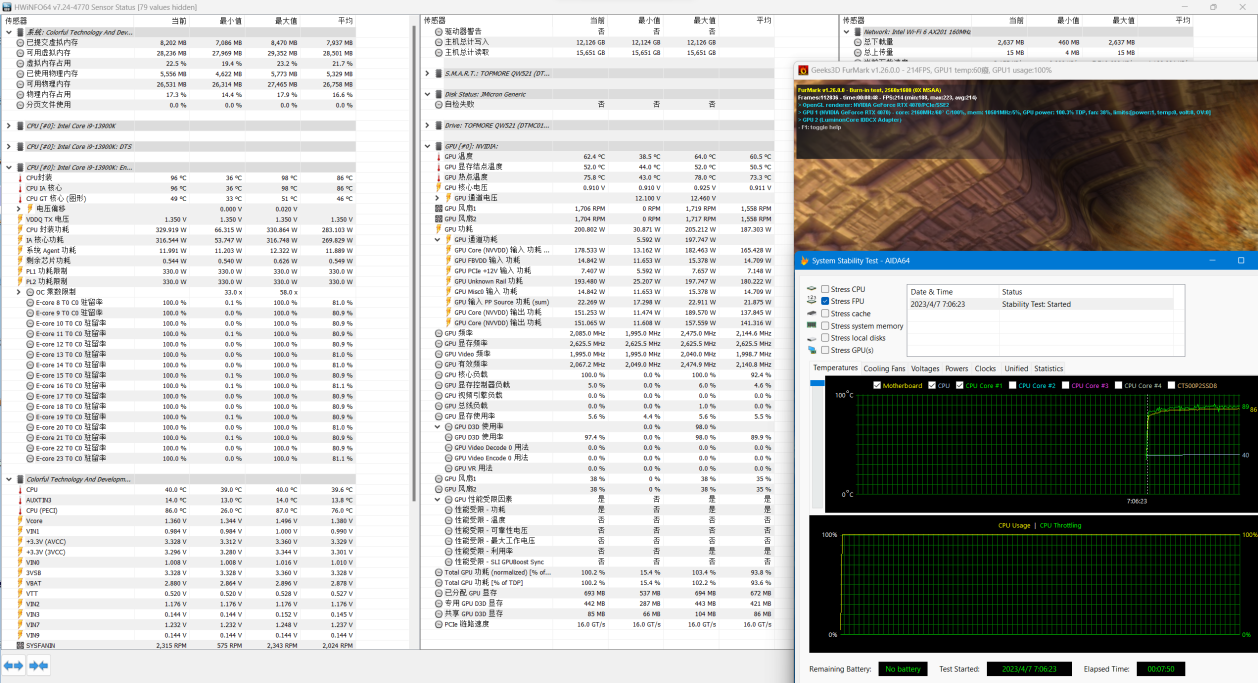
Task: Enable the CPU Core #2 graph checkbox
Action: pos(1012,385)
